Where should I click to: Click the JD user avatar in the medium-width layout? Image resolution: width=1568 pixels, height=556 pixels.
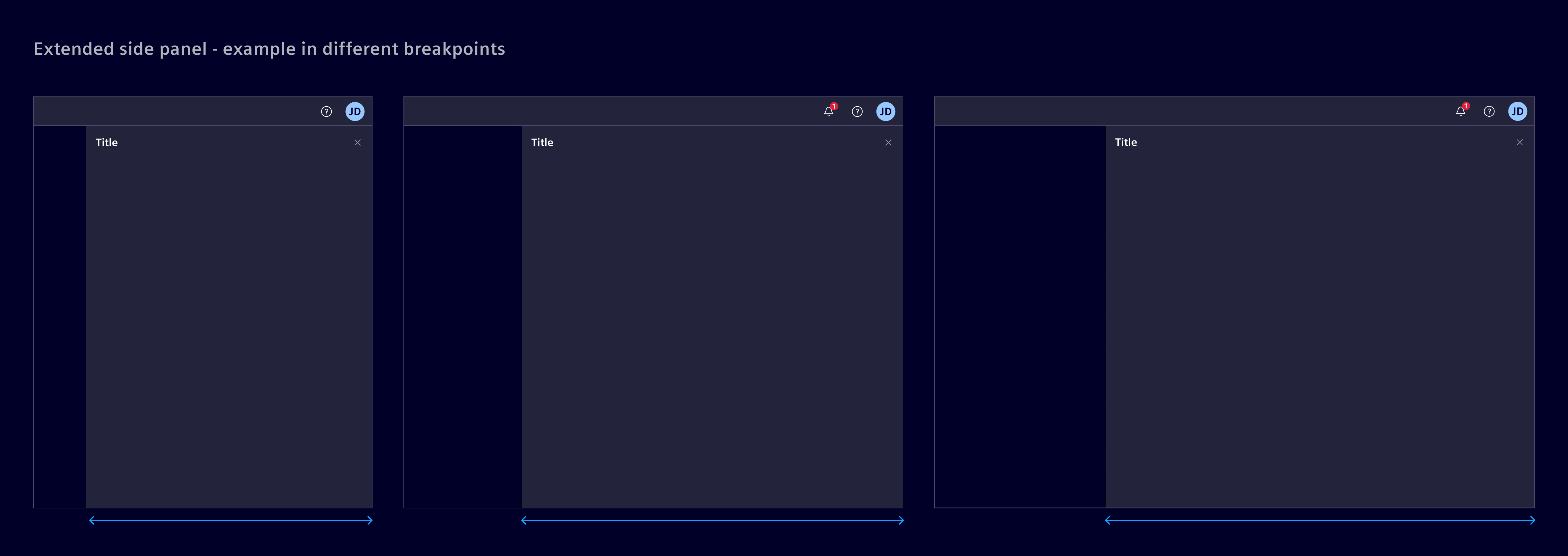click(886, 111)
